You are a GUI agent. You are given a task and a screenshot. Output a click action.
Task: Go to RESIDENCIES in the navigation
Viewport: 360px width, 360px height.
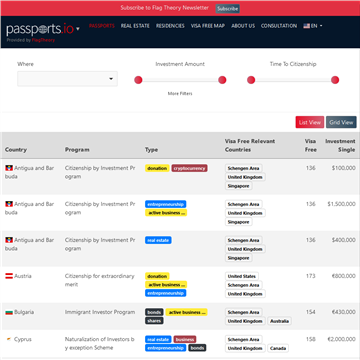coord(170,26)
